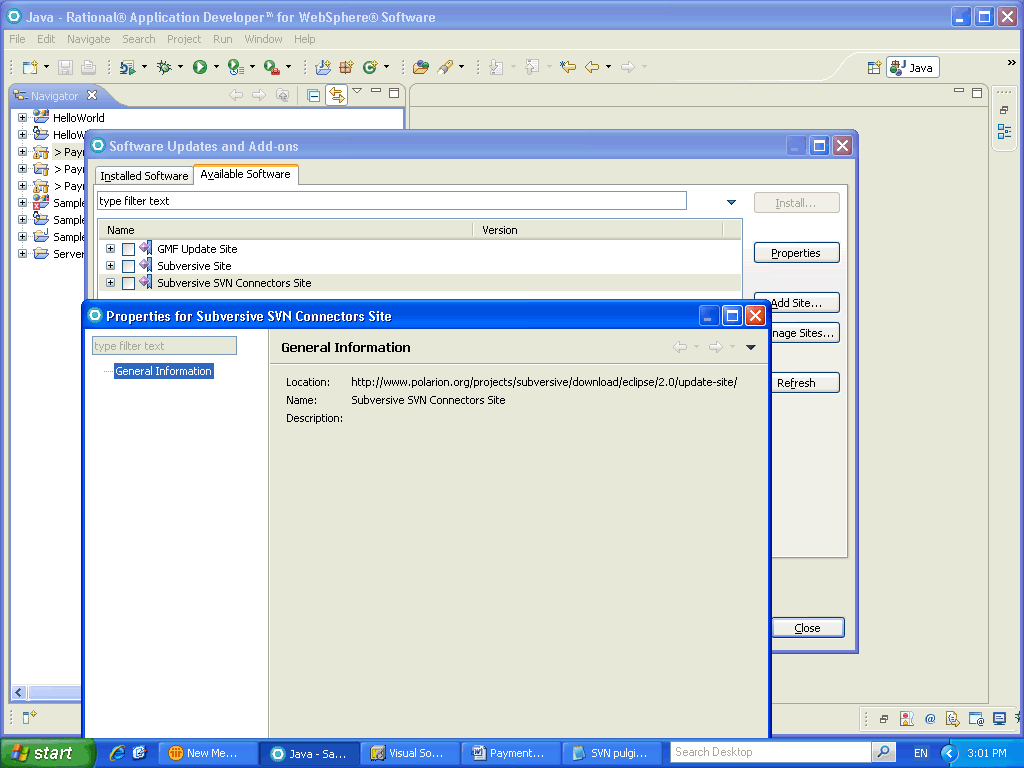Click the Debug bug icon
Image resolution: width=1024 pixels, height=768 pixels.
(x=164, y=67)
